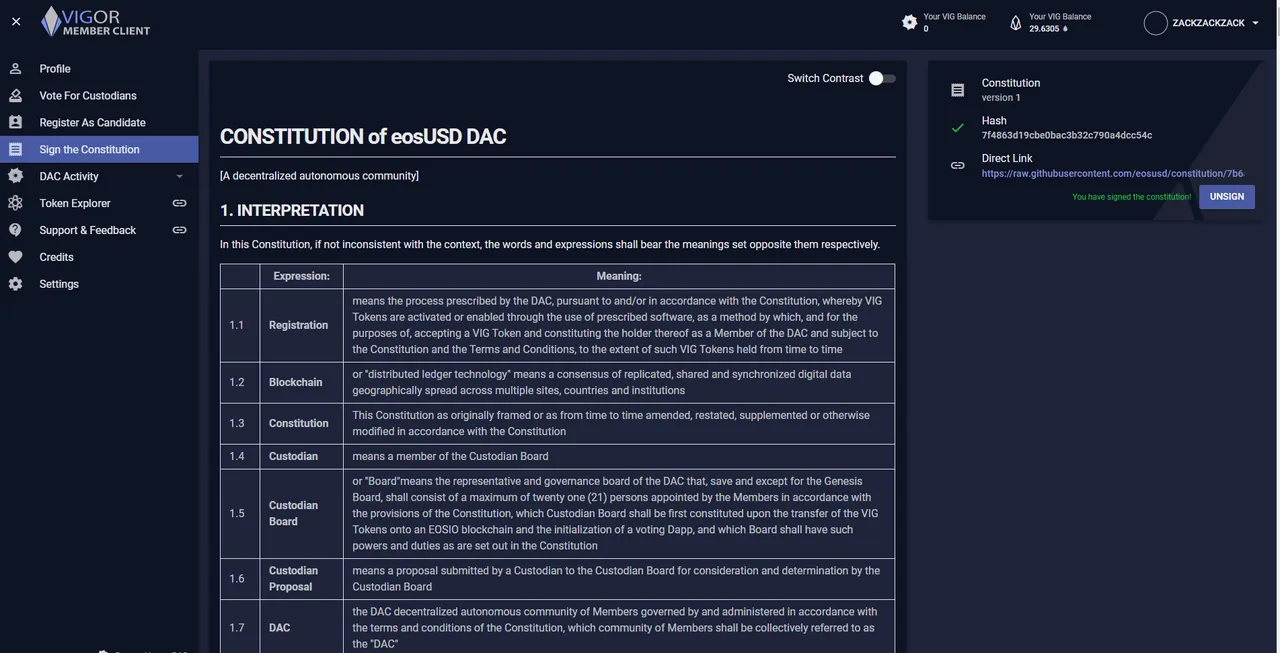Expand the DAC Activity submenu arrow
Viewport: 1280px width, 653px height.
click(x=180, y=176)
